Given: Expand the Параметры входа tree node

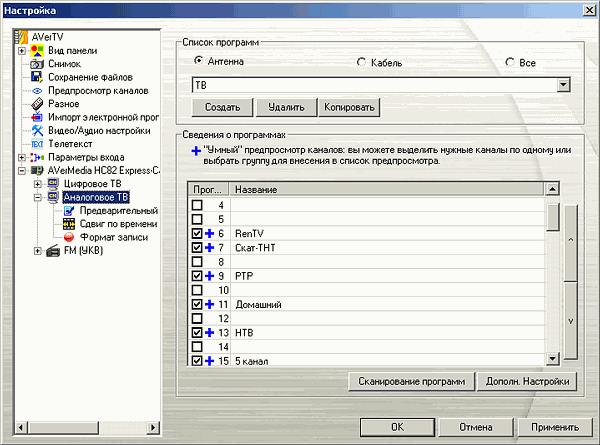Looking at the screenshot, I should (x=22, y=157).
